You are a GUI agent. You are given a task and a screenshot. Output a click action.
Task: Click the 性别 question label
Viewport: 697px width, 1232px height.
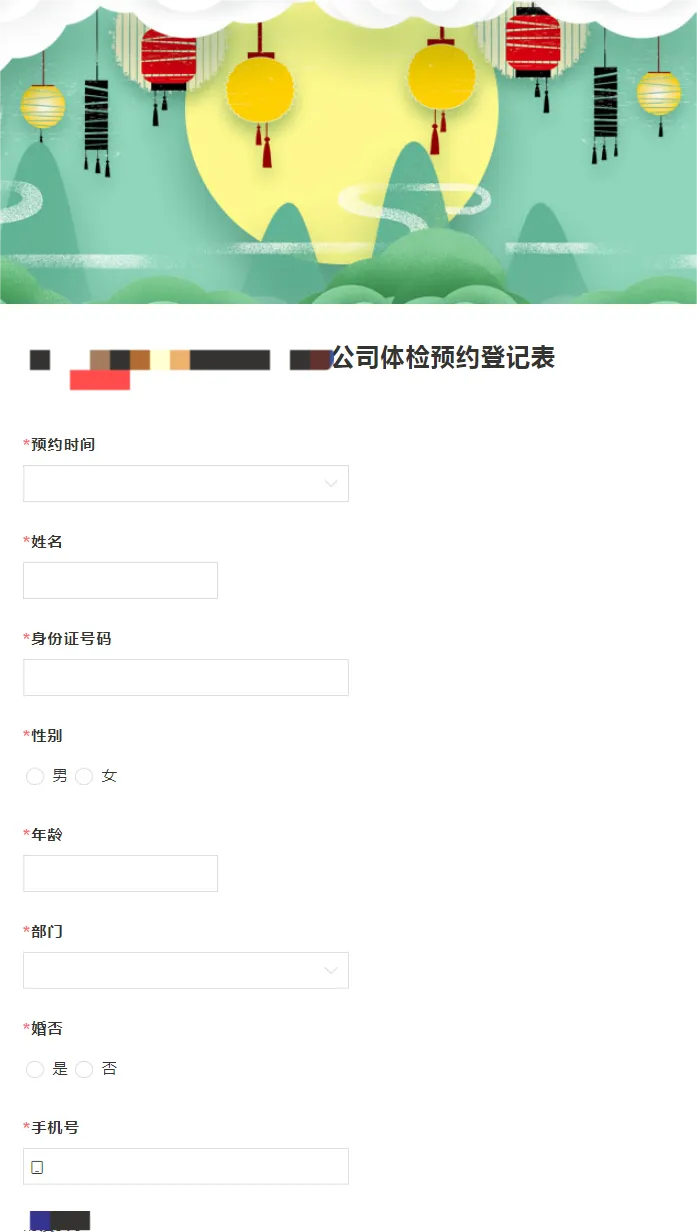47,736
